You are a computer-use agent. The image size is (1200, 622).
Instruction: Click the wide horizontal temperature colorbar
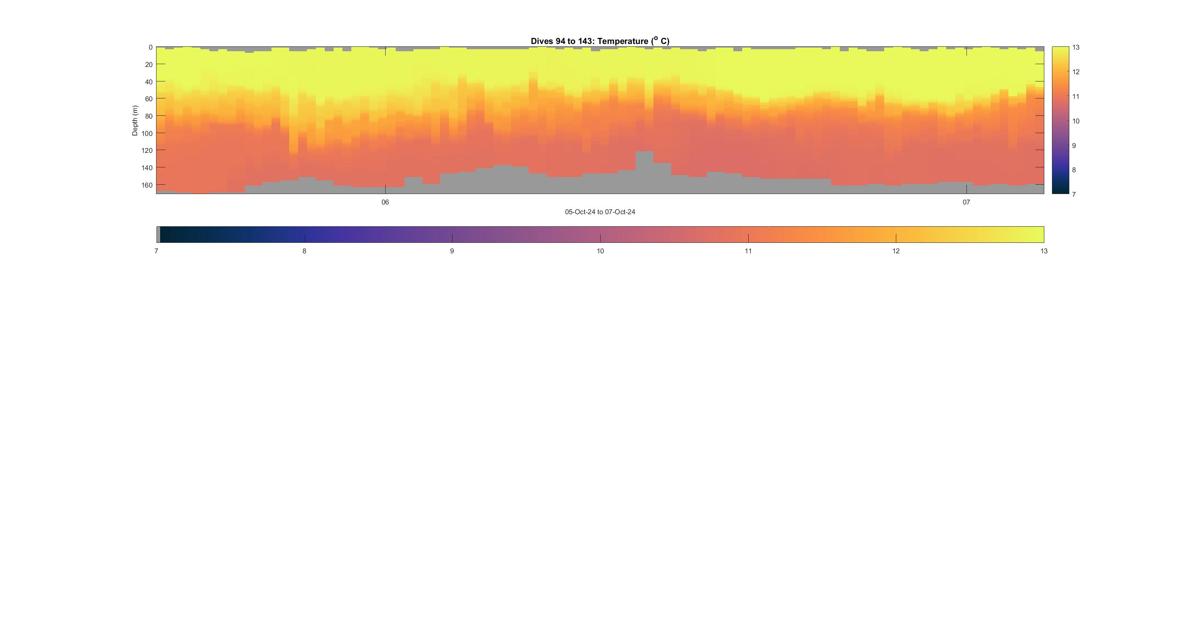coord(600,234)
